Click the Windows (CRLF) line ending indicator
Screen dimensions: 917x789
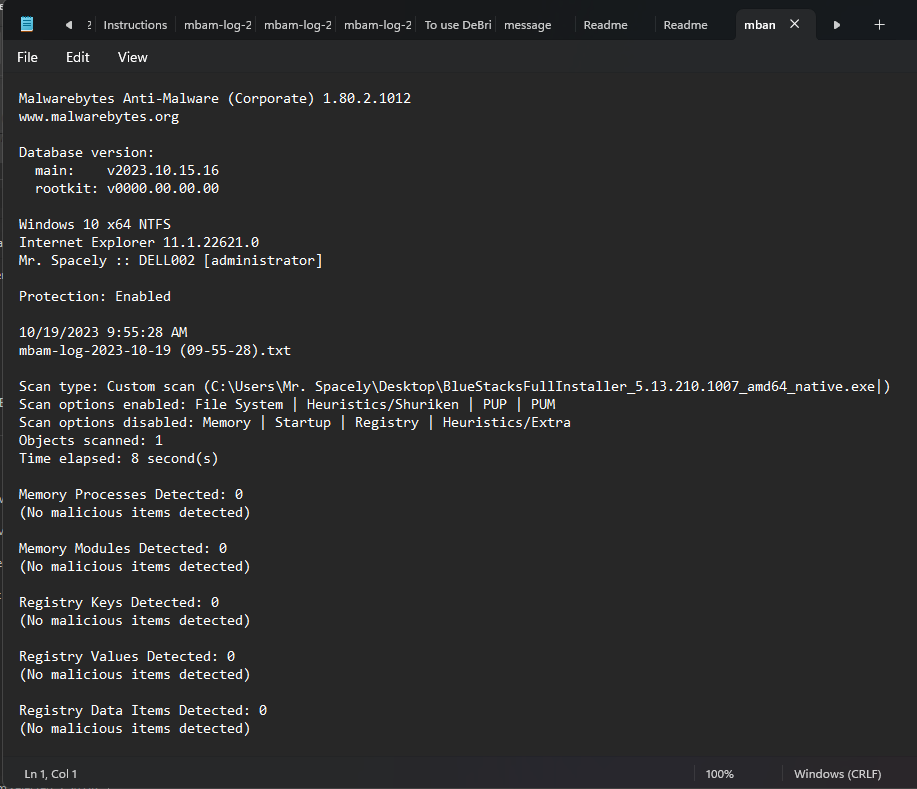837,774
